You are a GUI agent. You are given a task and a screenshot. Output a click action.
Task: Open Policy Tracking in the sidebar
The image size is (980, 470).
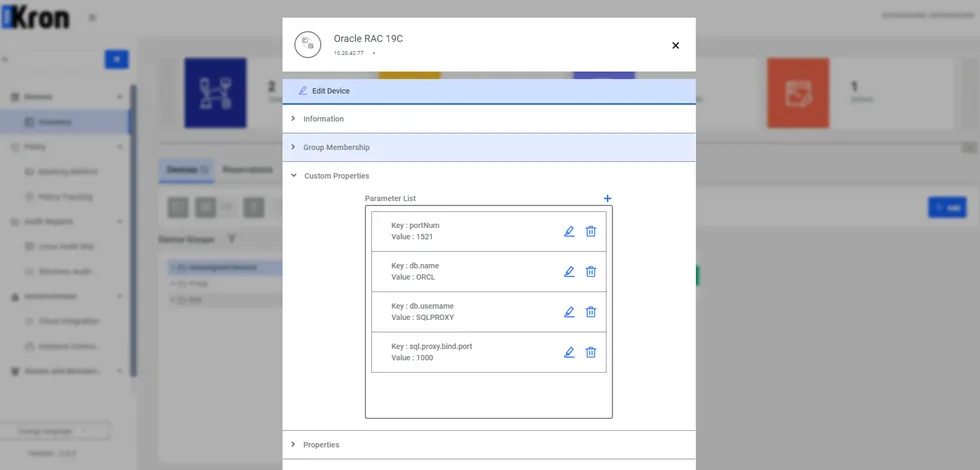[x=65, y=197]
